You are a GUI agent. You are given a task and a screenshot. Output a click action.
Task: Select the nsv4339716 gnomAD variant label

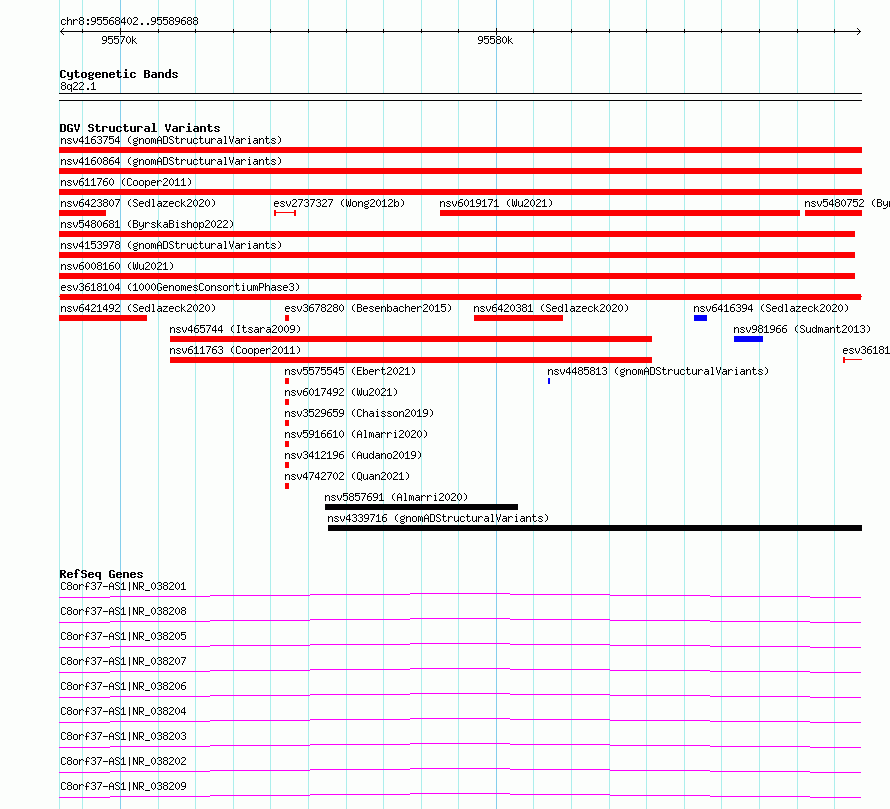[x=438, y=518]
